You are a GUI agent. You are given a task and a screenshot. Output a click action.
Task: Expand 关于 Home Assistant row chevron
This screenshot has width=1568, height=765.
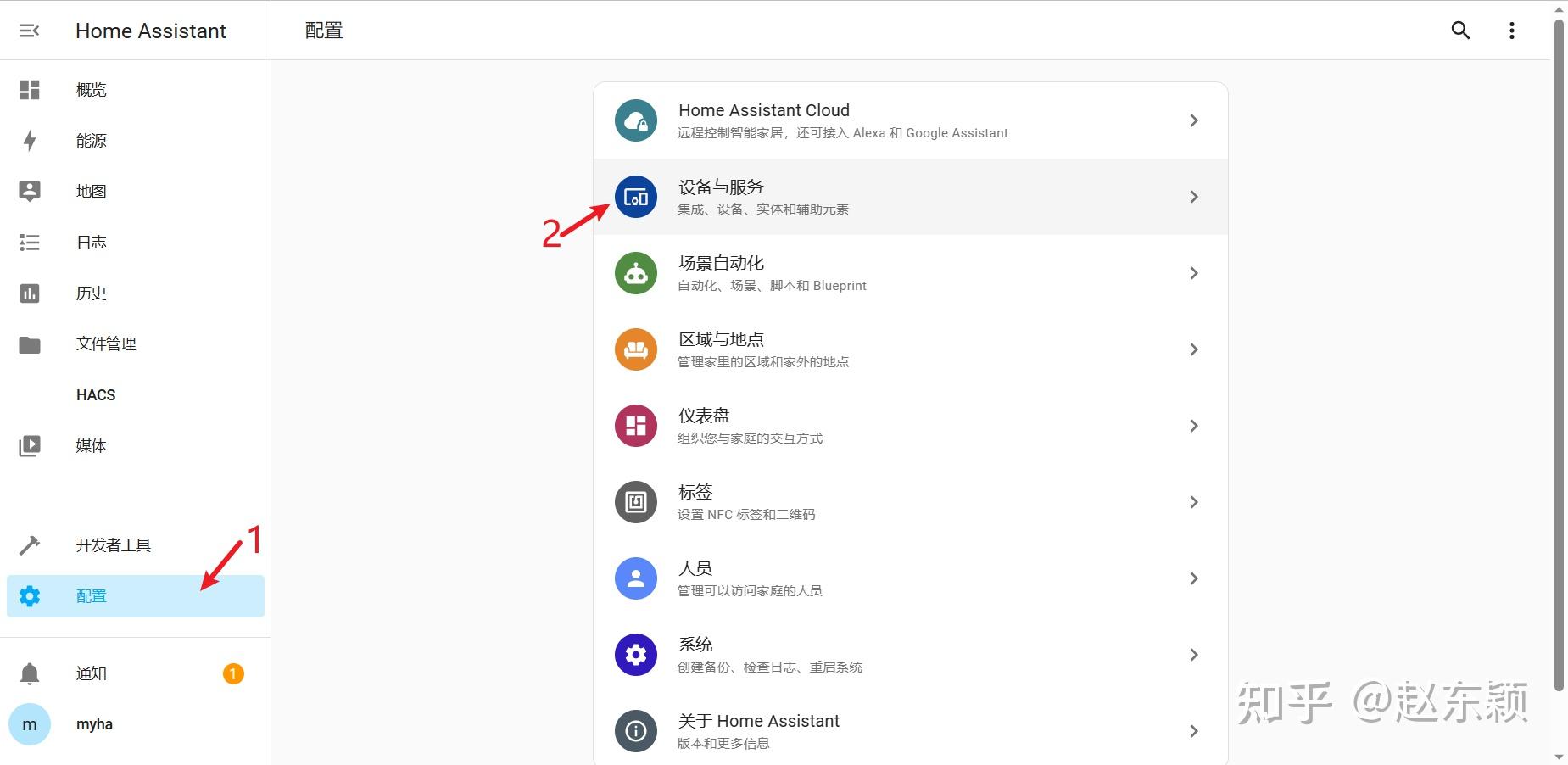(1194, 731)
